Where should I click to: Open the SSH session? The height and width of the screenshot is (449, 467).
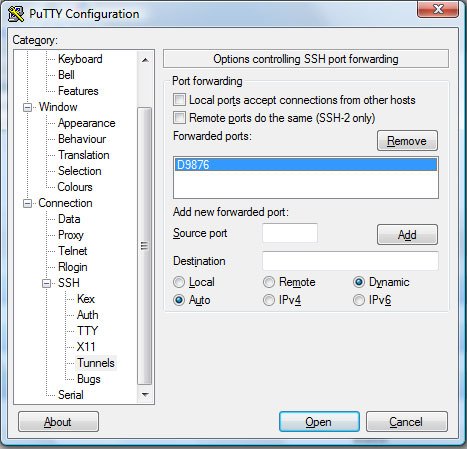pos(319,422)
